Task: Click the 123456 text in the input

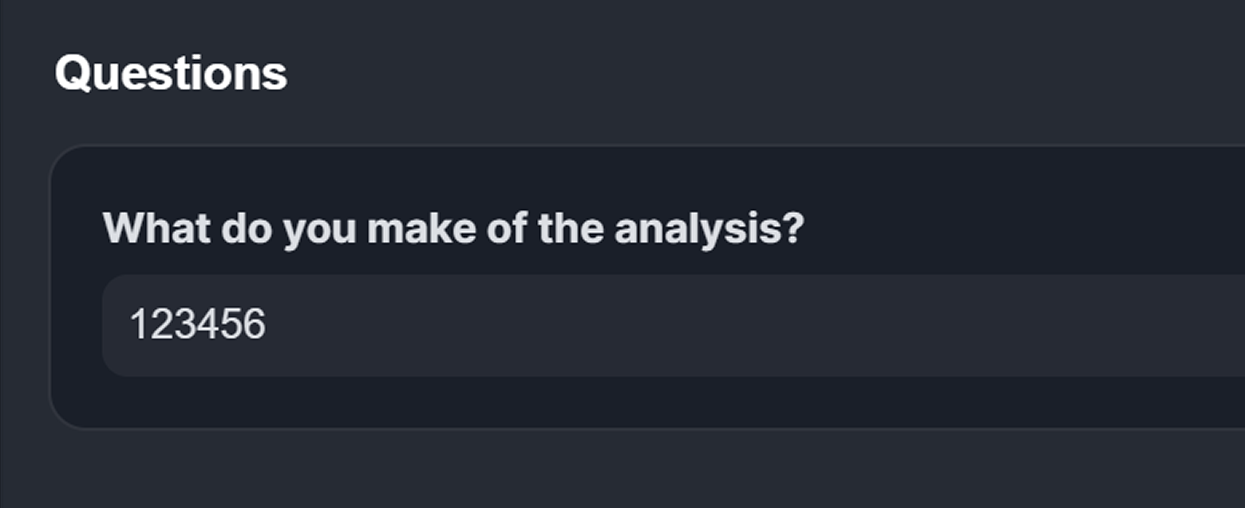Action: click(x=198, y=325)
